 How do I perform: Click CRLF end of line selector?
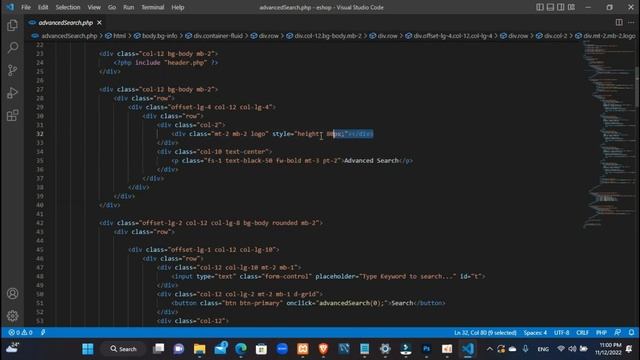click(x=582, y=333)
